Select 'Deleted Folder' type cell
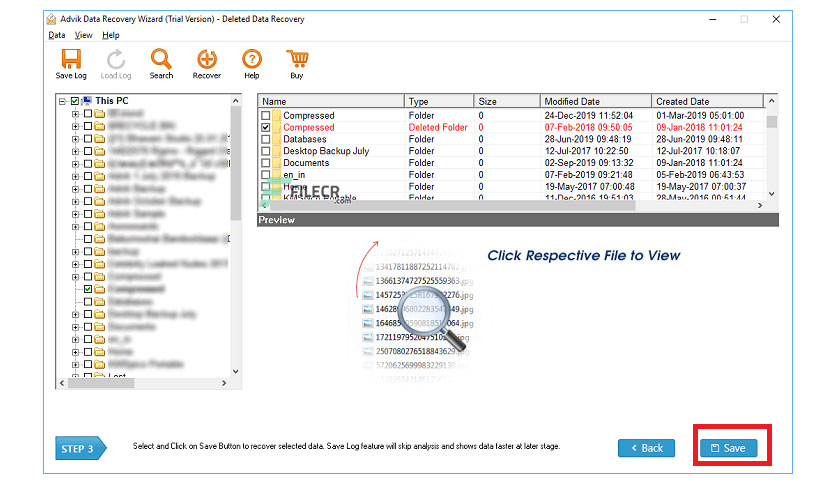Viewport: 836px width, 484px height. pyautogui.click(x=438, y=127)
